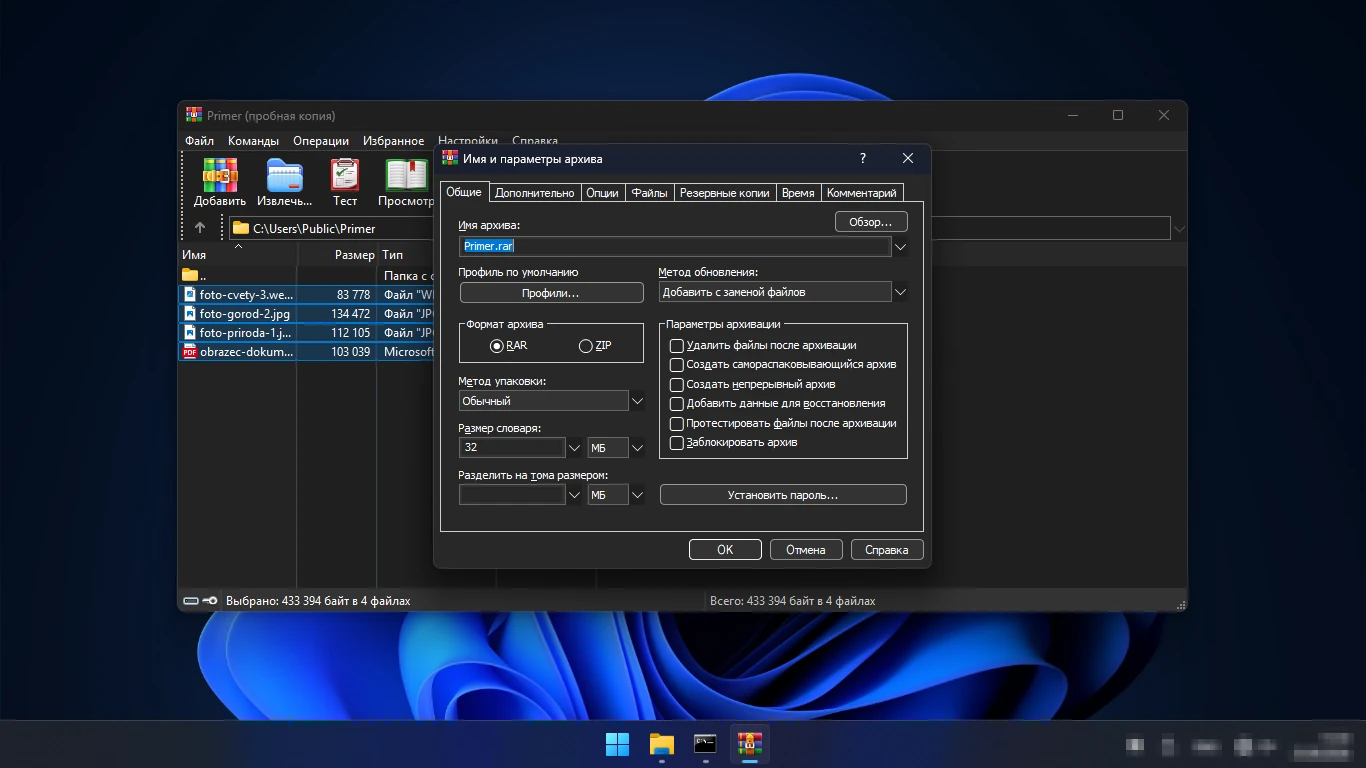1366x768 pixels.
Task: Click the Primer.rar archive name field
Action: tap(675, 246)
